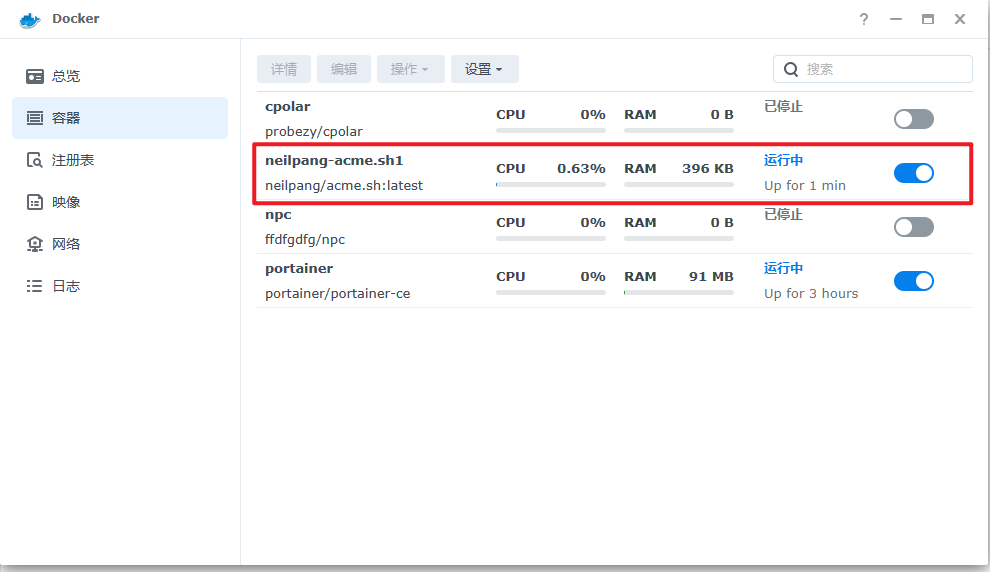Click the 396 KB RAM value
The image size is (990, 572).
pos(708,169)
